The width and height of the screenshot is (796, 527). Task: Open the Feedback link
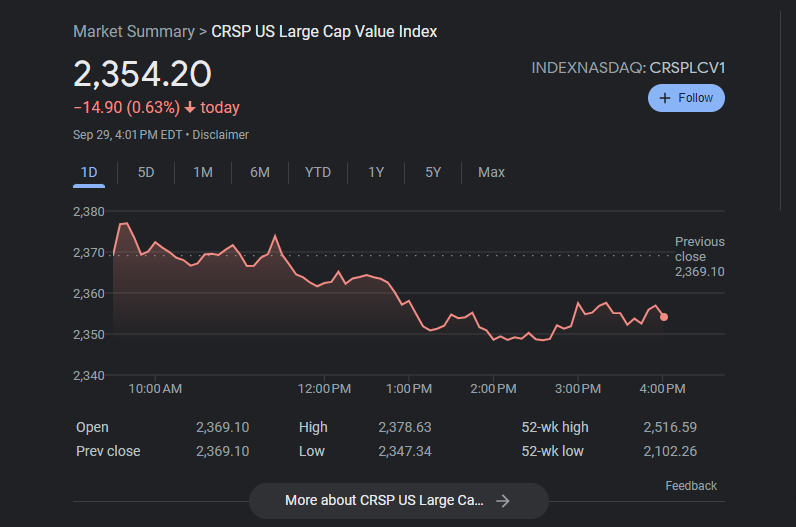(x=691, y=486)
